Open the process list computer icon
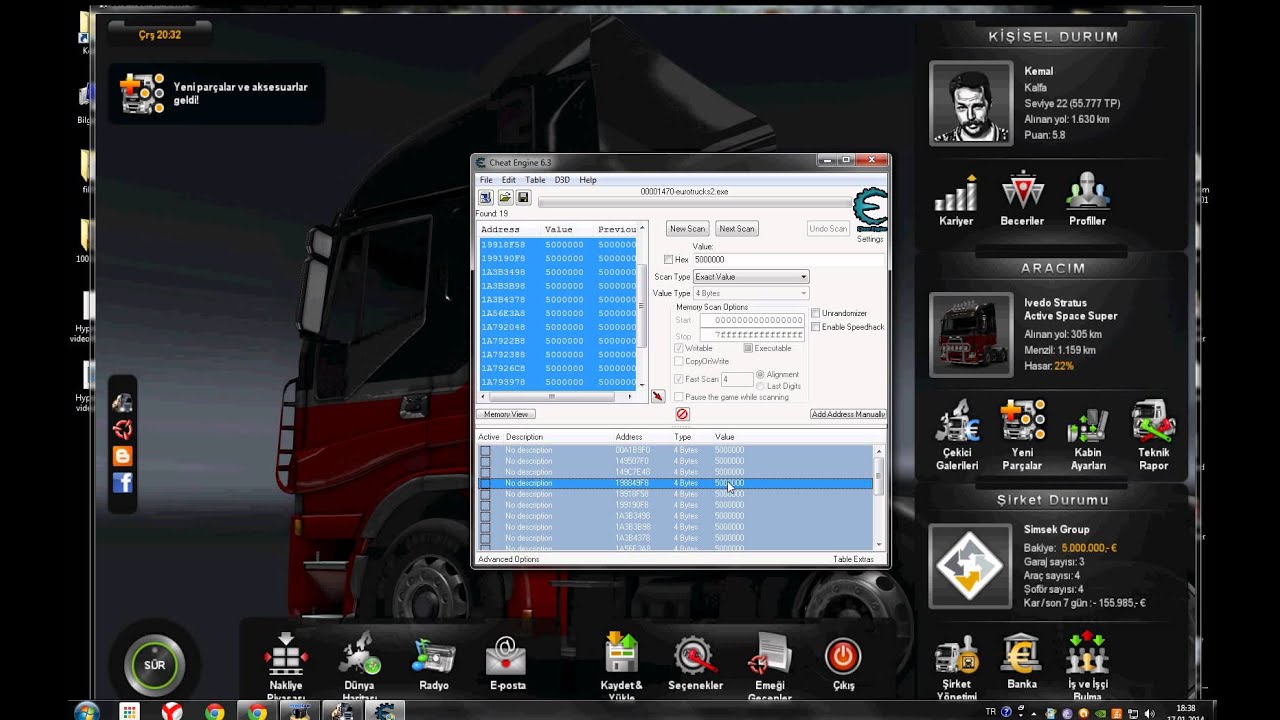This screenshot has width=1280, height=720. tap(485, 198)
